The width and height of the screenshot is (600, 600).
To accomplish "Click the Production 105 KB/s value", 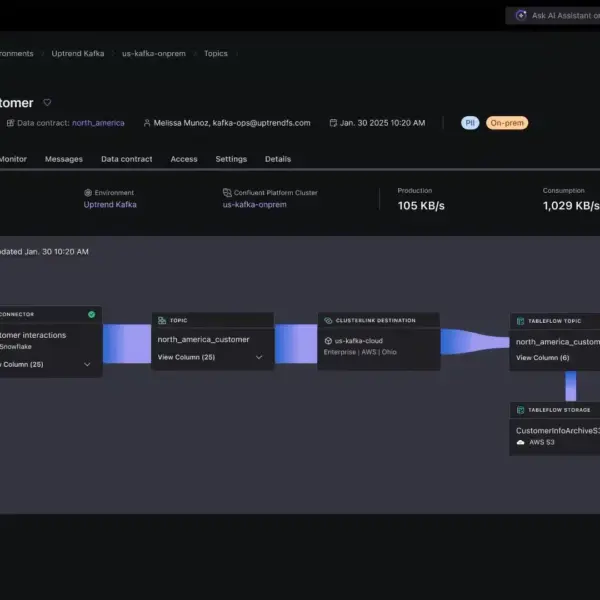I will tap(421, 206).
